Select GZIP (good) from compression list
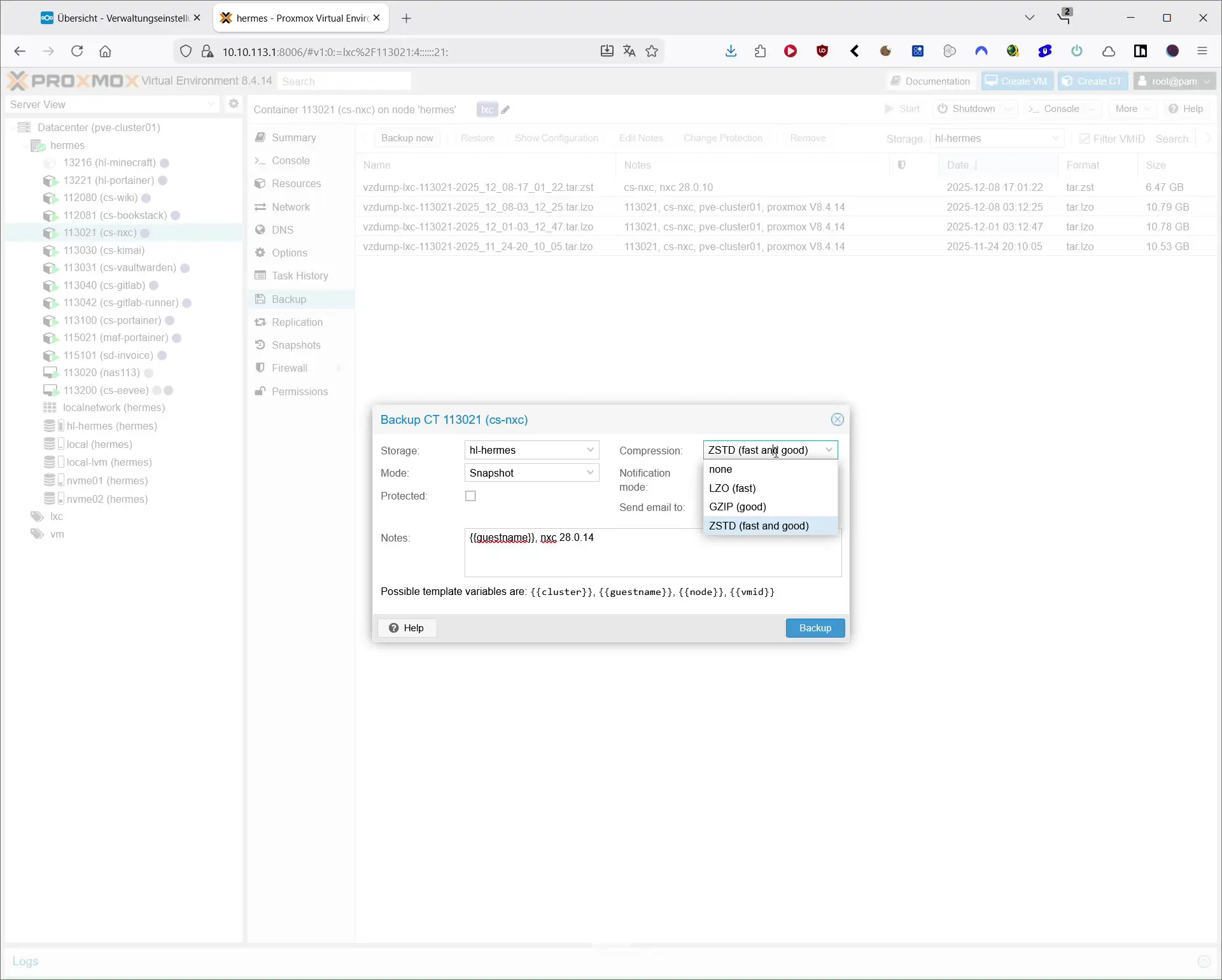Image resolution: width=1222 pixels, height=980 pixels. pyautogui.click(x=737, y=507)
